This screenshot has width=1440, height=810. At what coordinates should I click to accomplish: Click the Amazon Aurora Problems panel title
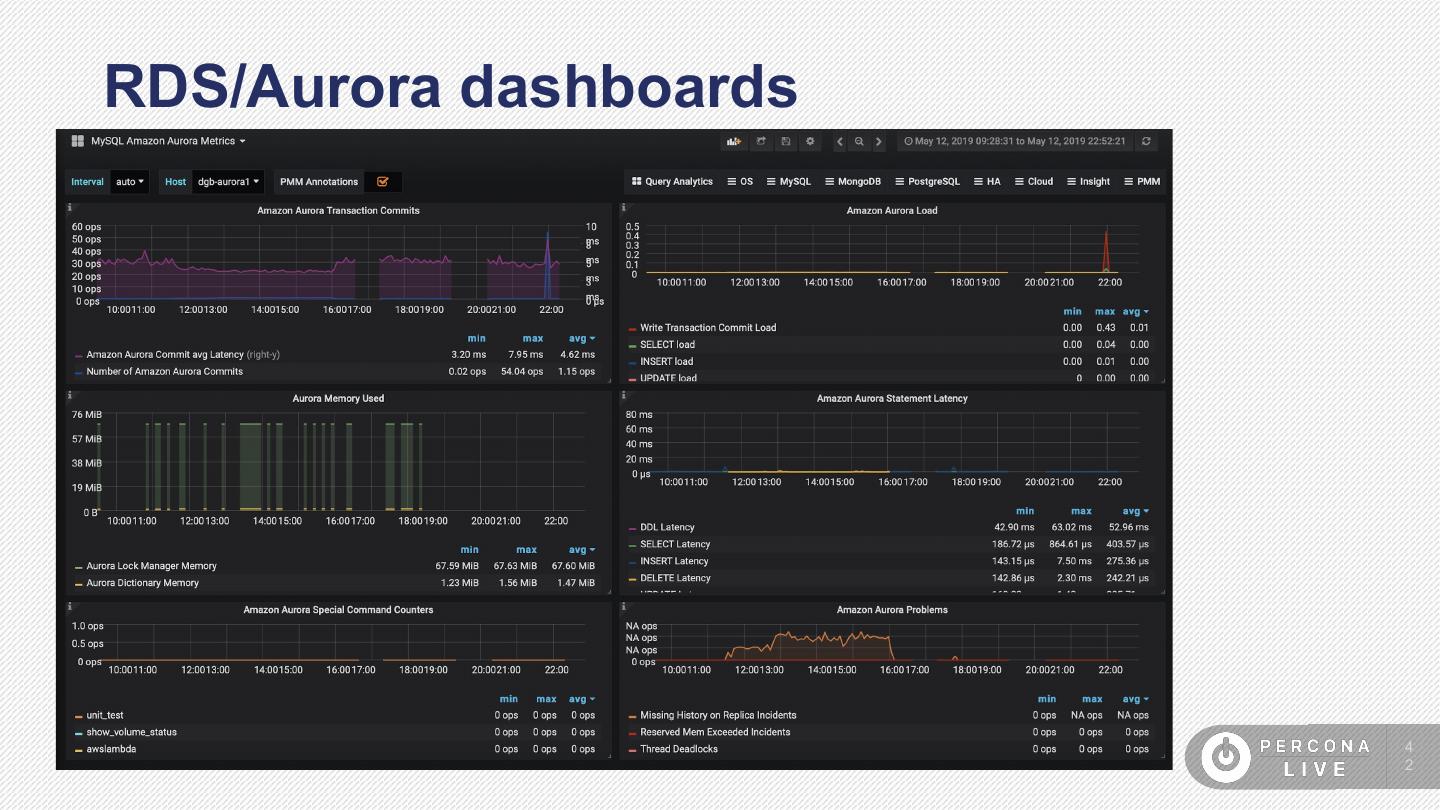pyautogui.click(x=892, y=610)
